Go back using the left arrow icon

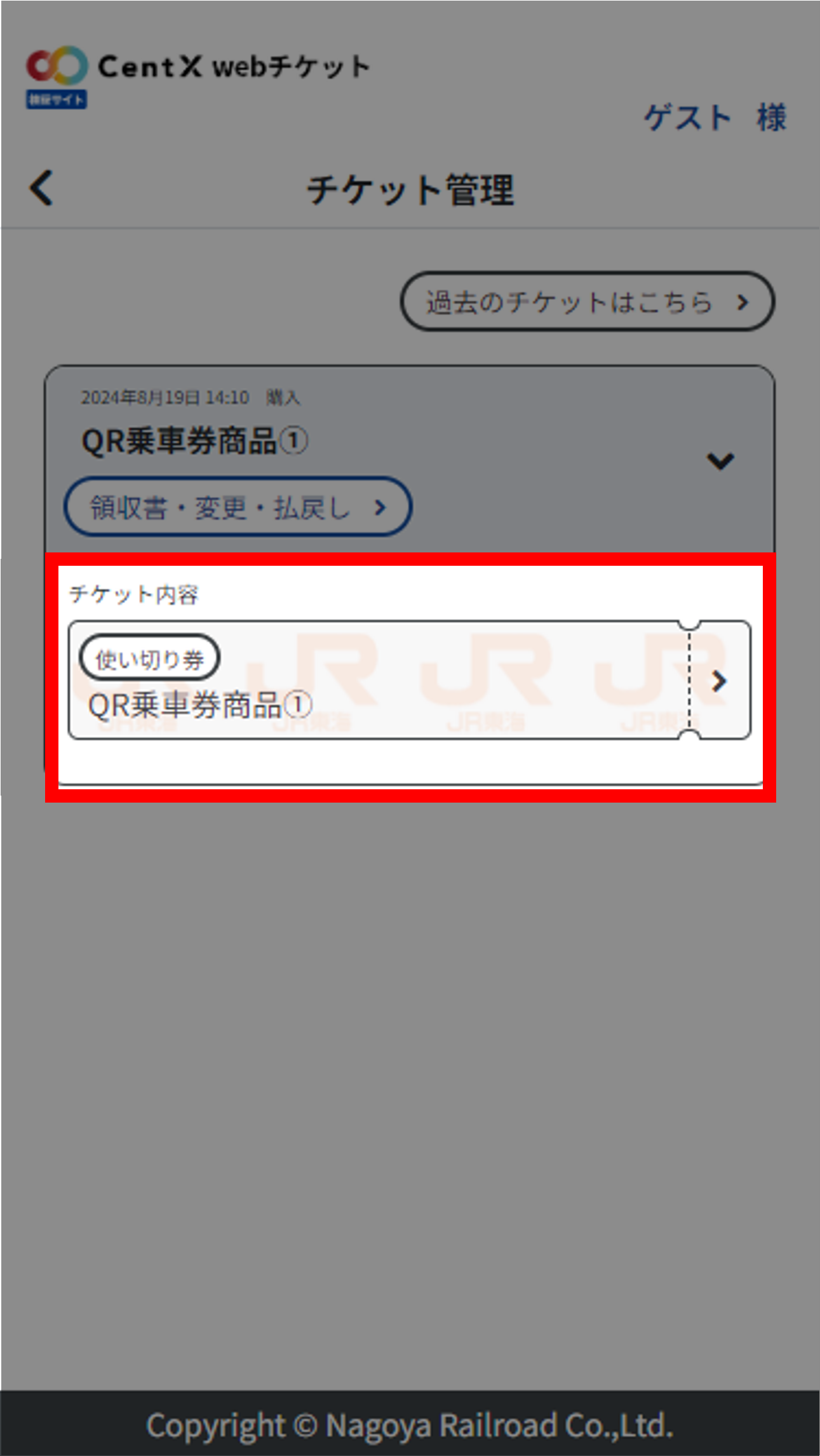click(x=41, y=188)
